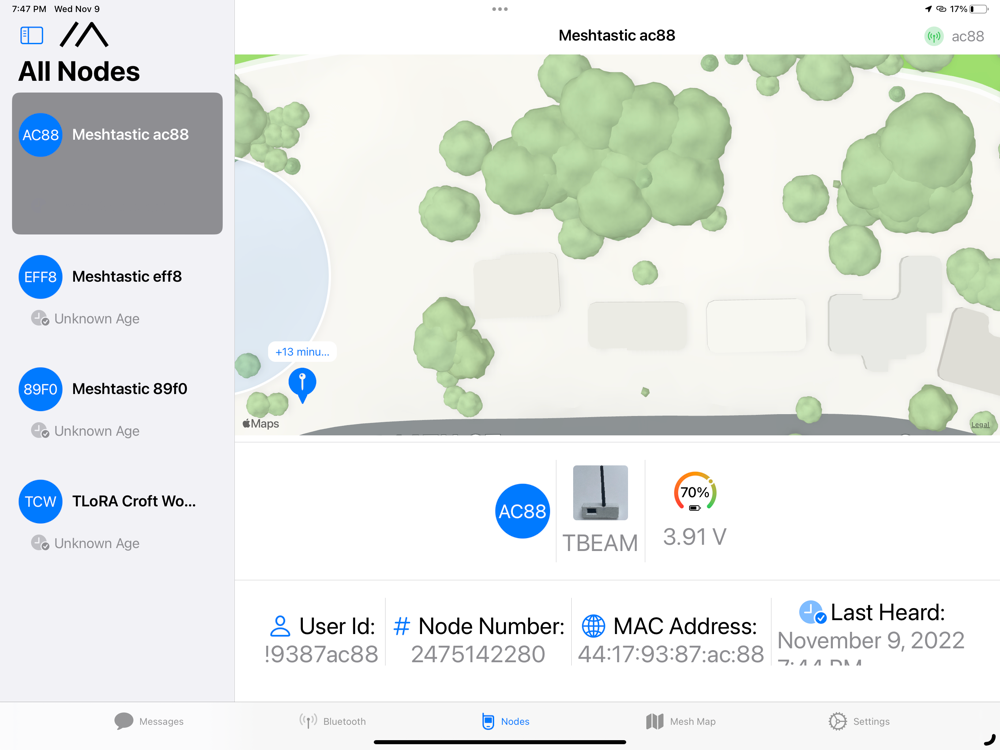Click the ac88 connection label at top right
This screenshot has width=1000, height=750.
[967, 36]
